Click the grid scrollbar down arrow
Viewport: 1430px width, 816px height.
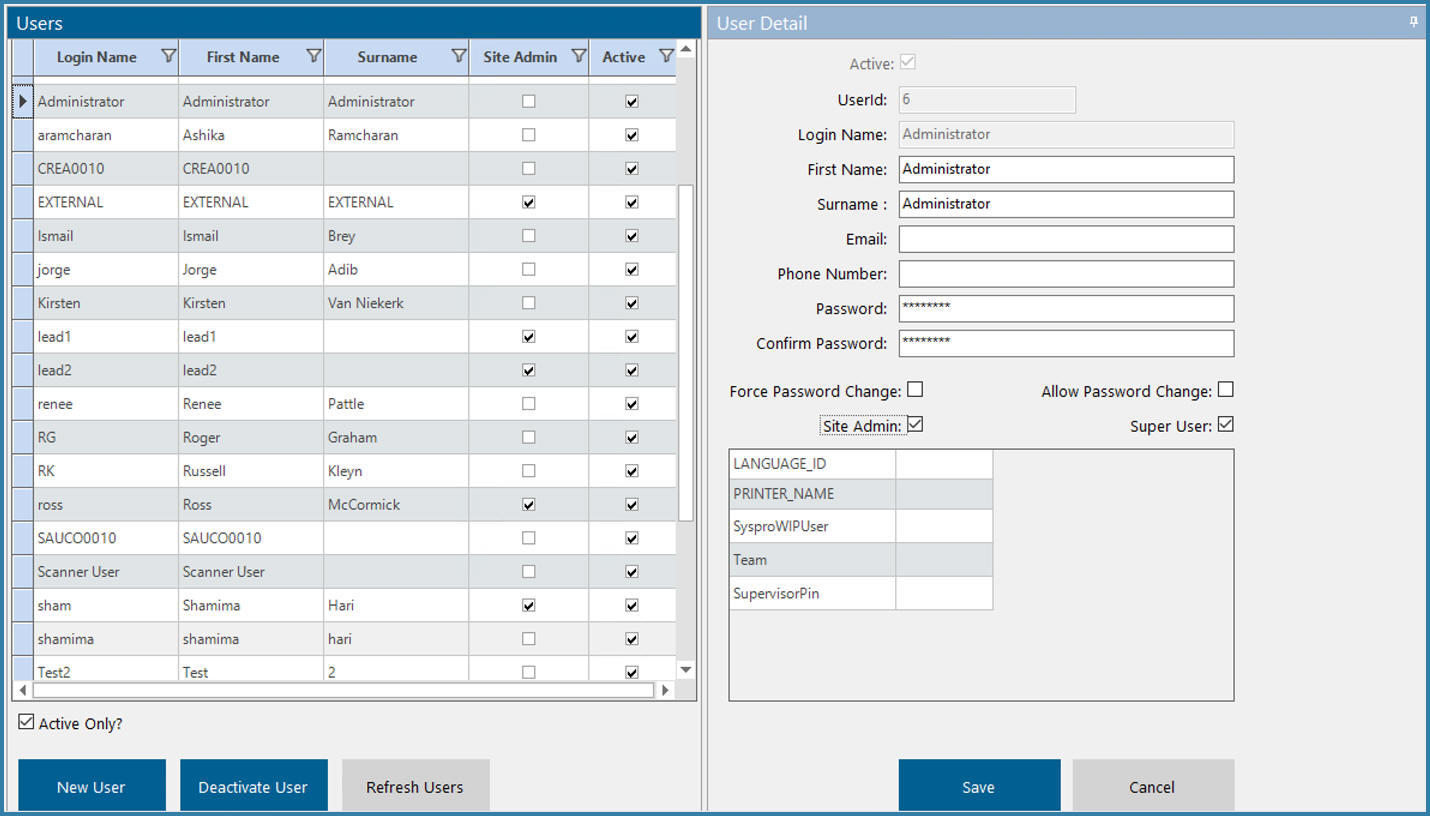pyautogui.click(x=685, y=670)
